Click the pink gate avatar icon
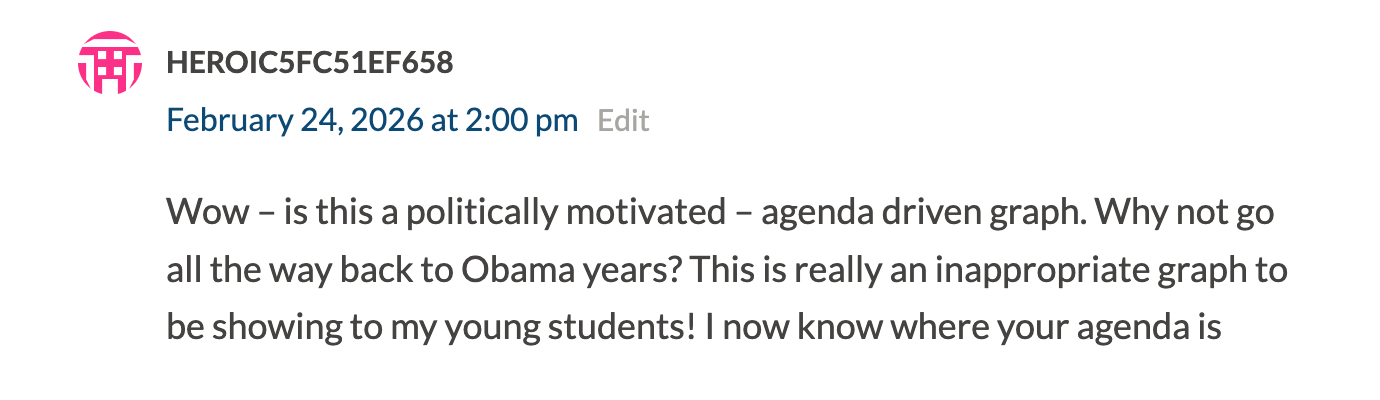 click(110, 63)
